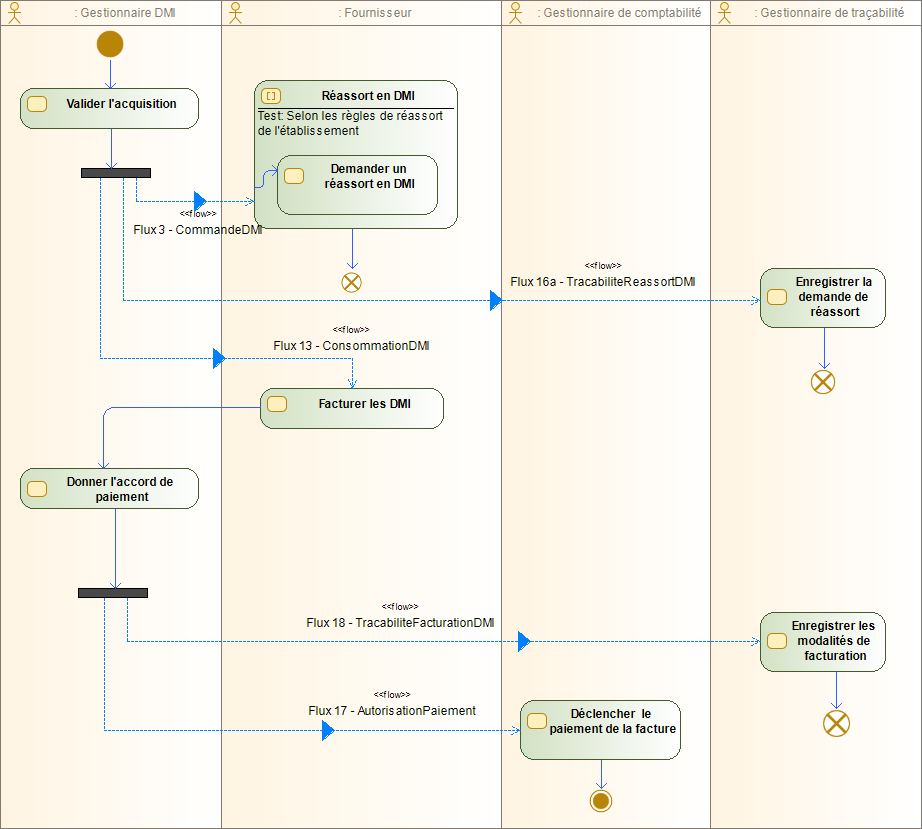
Task: Select the Enregistrer la demande de réassort action
Action: [822, 297]
